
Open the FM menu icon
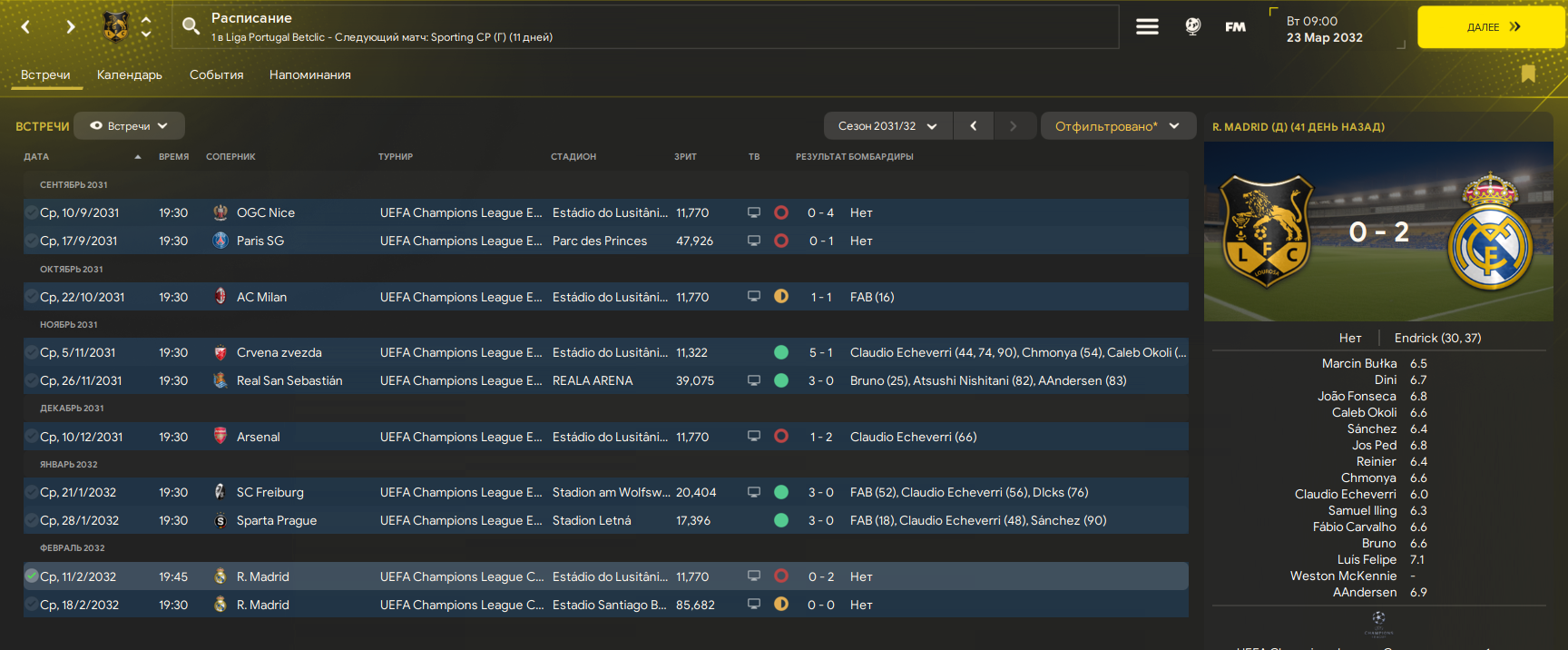tap(1235, 27)
